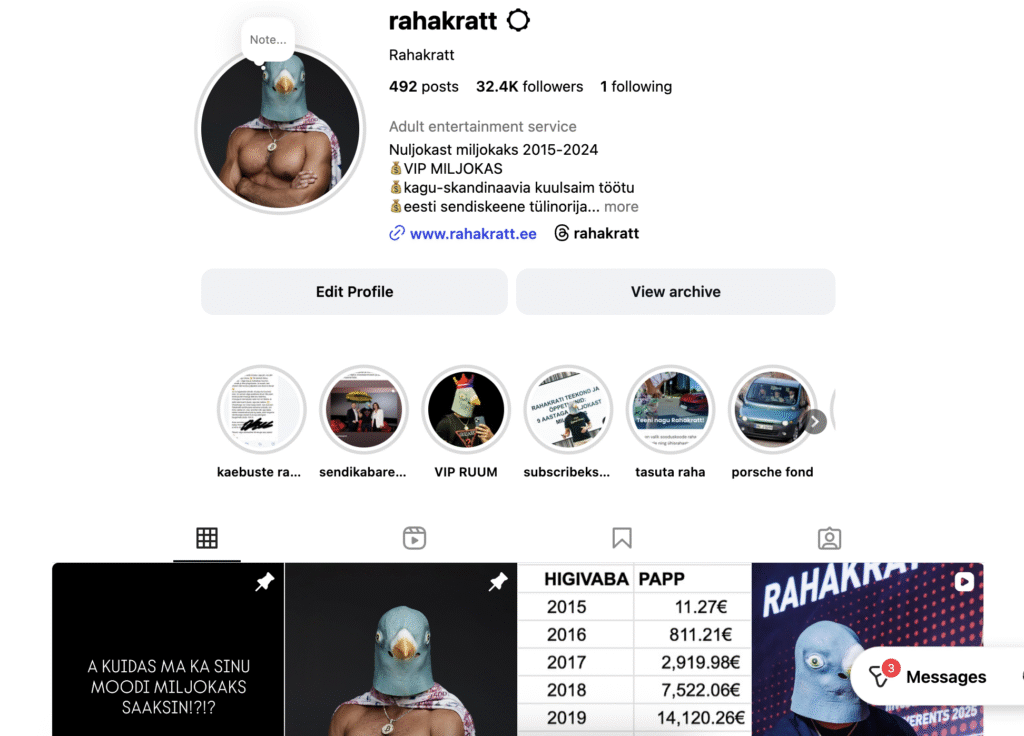Click the Edit Profile button

click(x=355, y=292)
